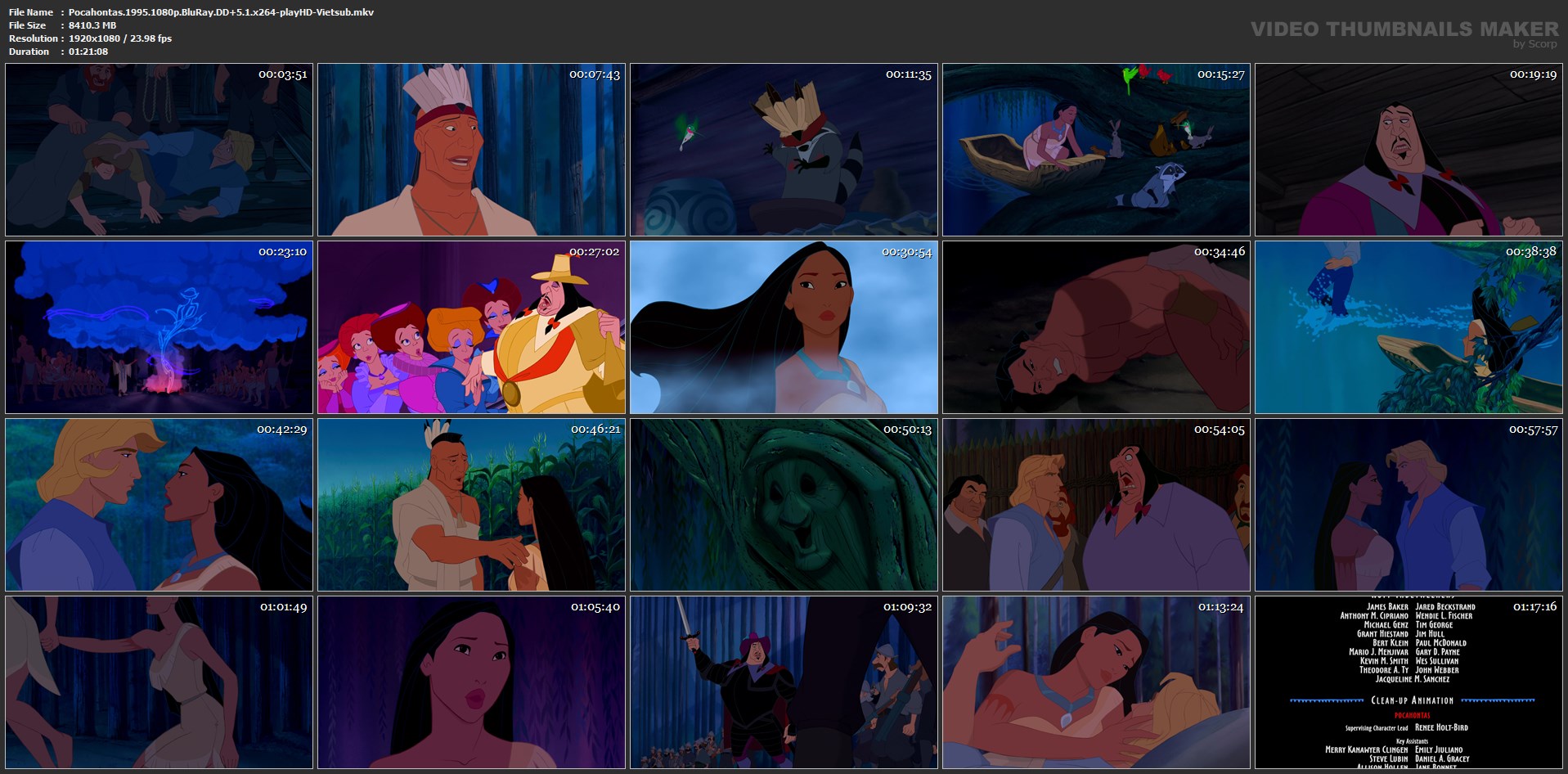Choose the thumbnail at 01:13:24
Viewport: 1568px width, 774px height.
tap(1096, 682)
